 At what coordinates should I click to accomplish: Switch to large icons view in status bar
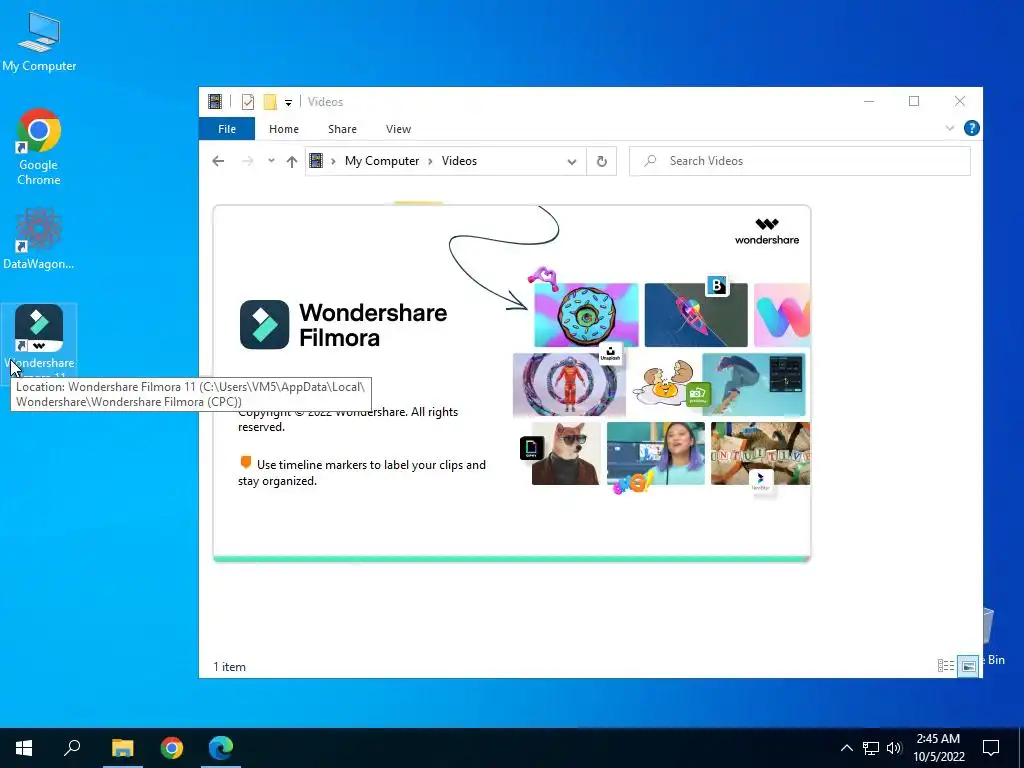(x=968, y=666)
